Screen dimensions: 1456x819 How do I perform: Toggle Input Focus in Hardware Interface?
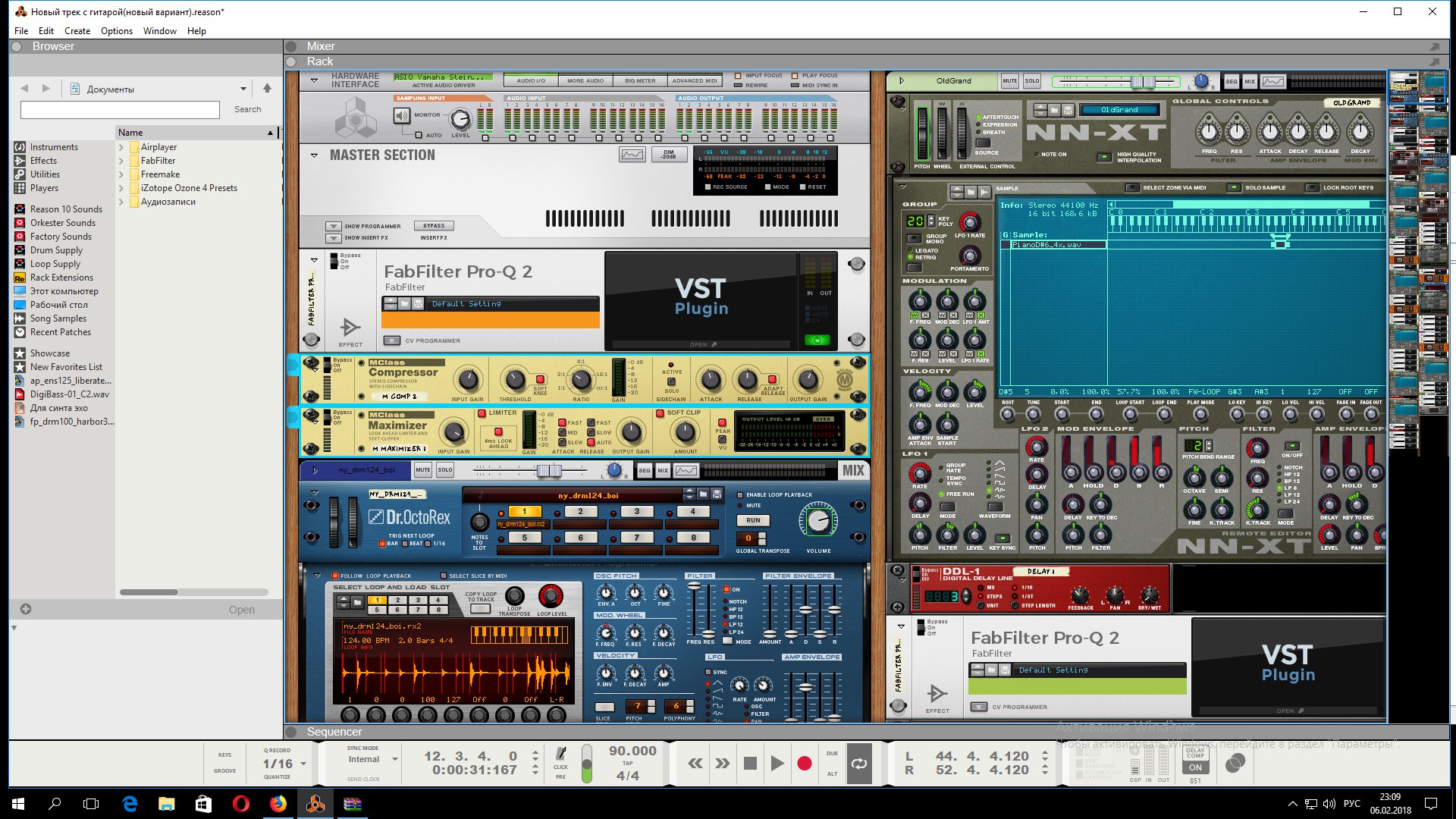pyautogui.click(x=738, y=76)
